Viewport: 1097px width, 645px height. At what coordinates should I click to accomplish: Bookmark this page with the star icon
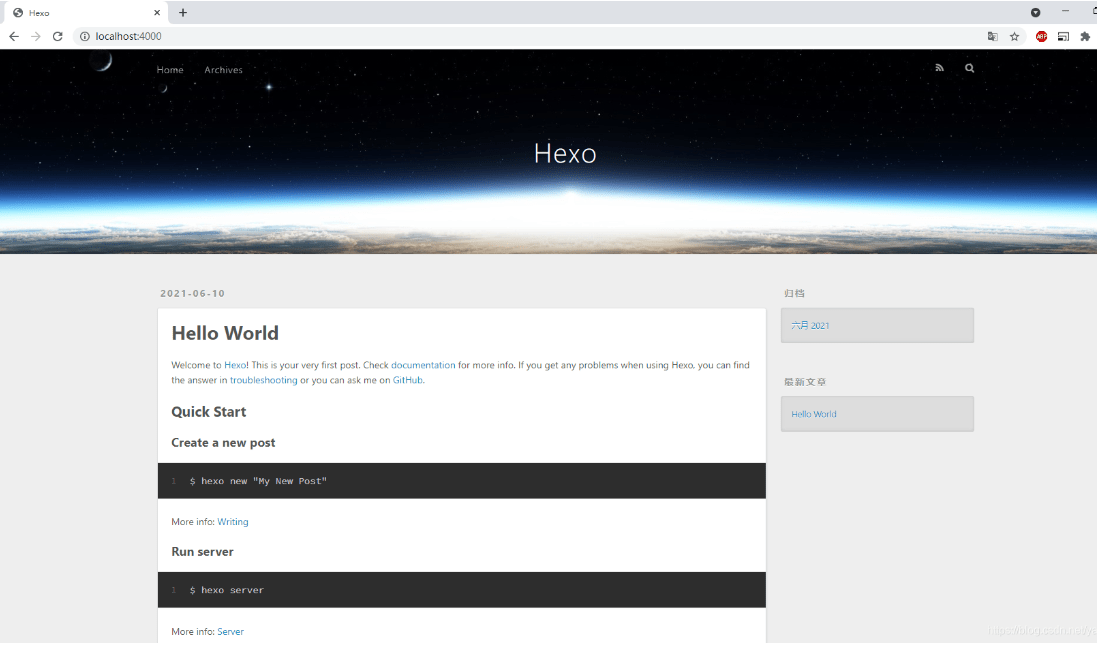(x=1014, y=36)
